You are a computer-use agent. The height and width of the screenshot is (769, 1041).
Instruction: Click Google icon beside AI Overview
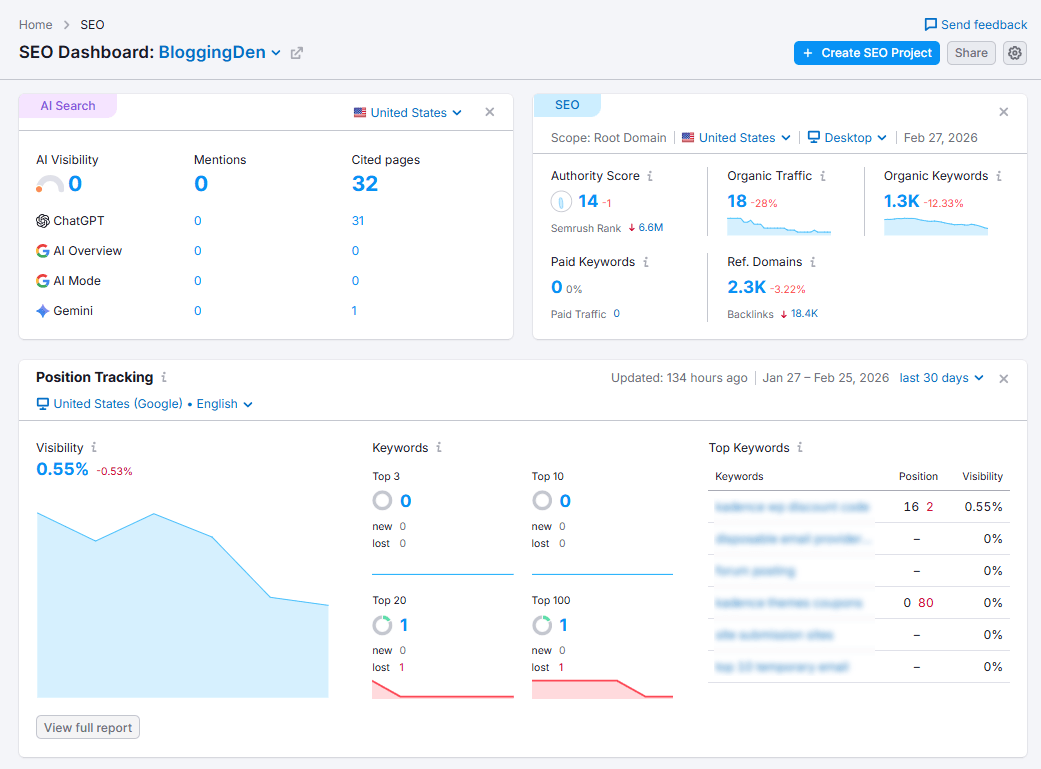(x=42, y=251)
